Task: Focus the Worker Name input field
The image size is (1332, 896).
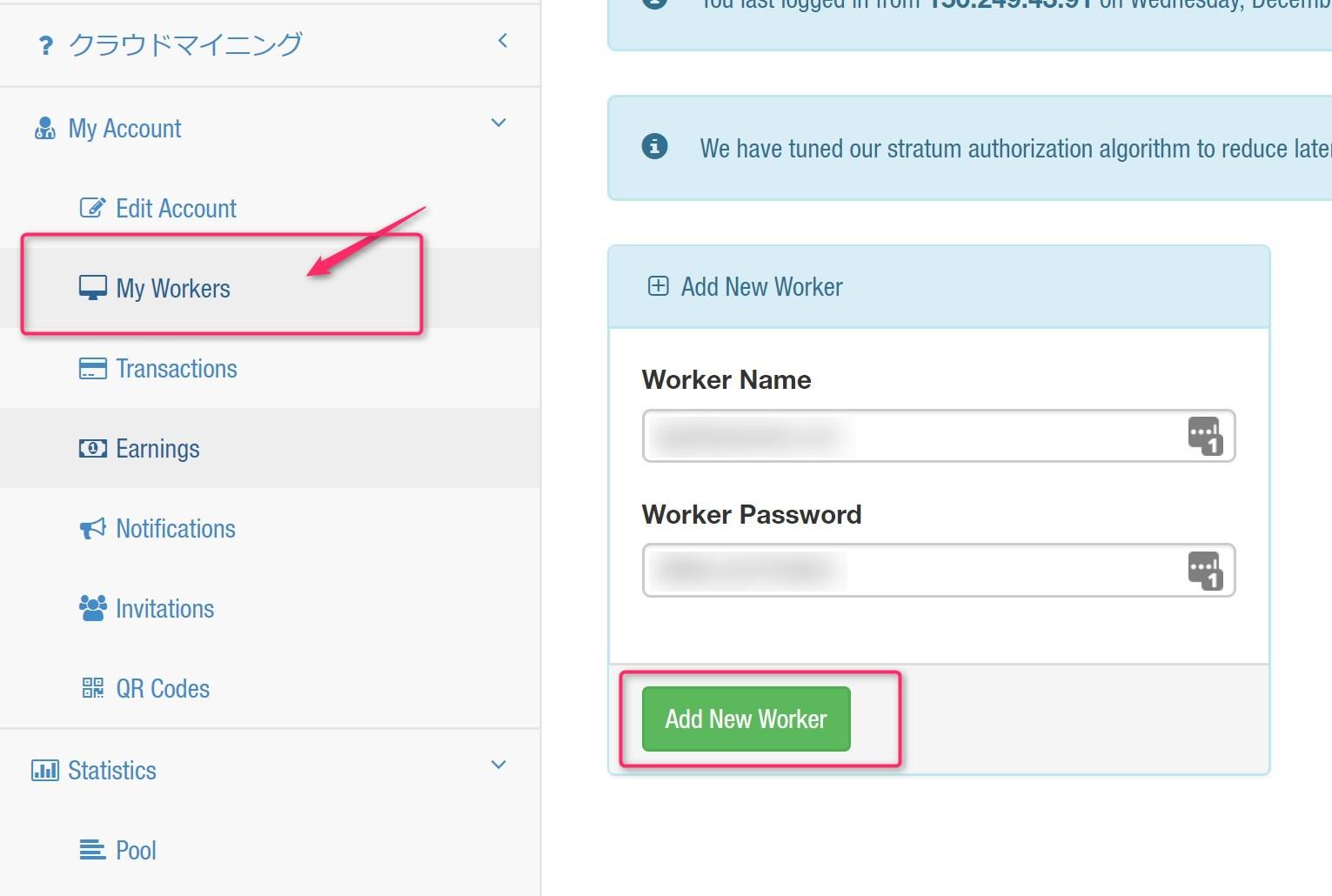Action: pyautogui.click(x=914, y=436)
